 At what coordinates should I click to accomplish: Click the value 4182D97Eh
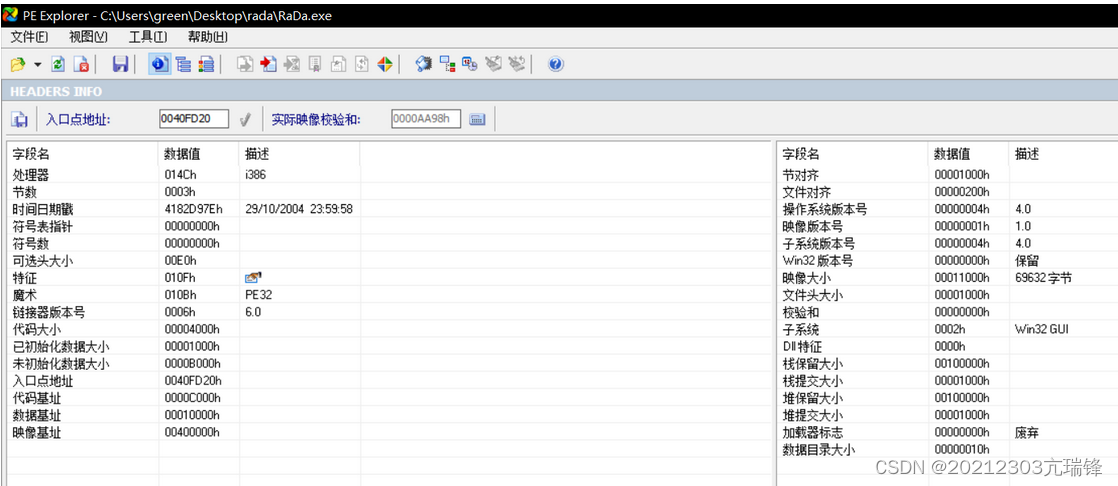[193, 209]
